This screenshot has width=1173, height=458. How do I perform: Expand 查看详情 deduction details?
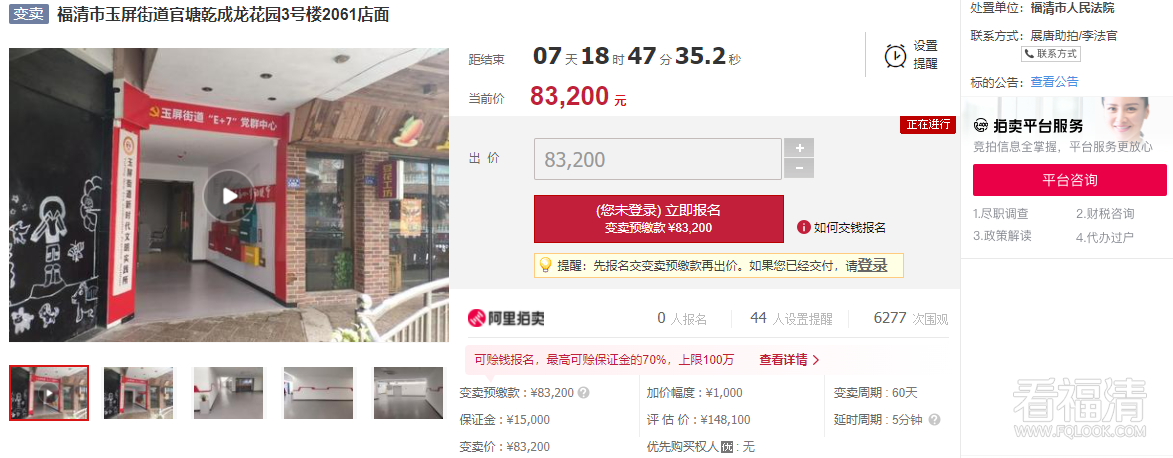click(789, 360)
